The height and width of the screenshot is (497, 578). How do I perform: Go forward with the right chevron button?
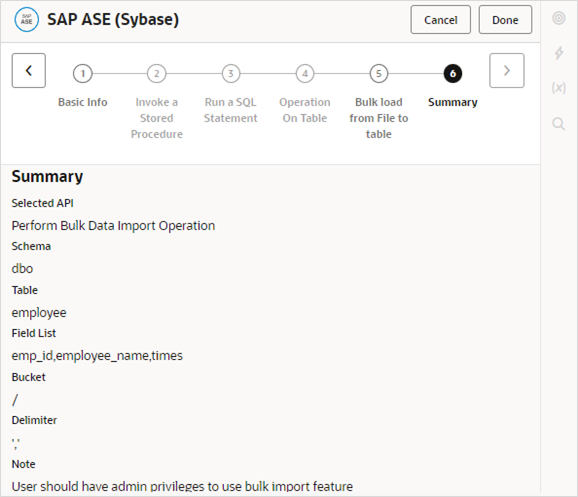pos(506,70)
